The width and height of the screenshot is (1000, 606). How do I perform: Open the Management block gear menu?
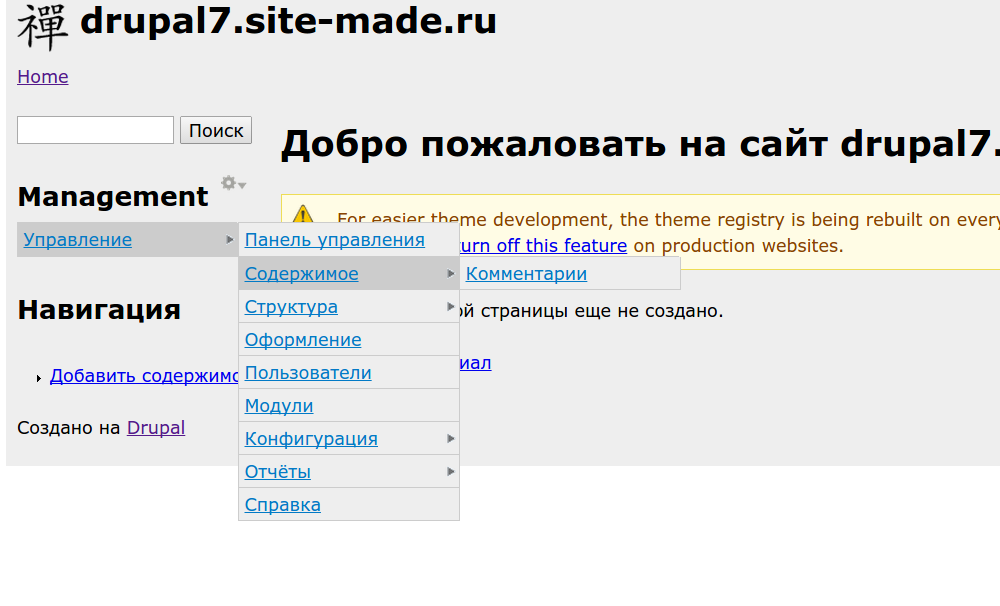coord(233,184)
